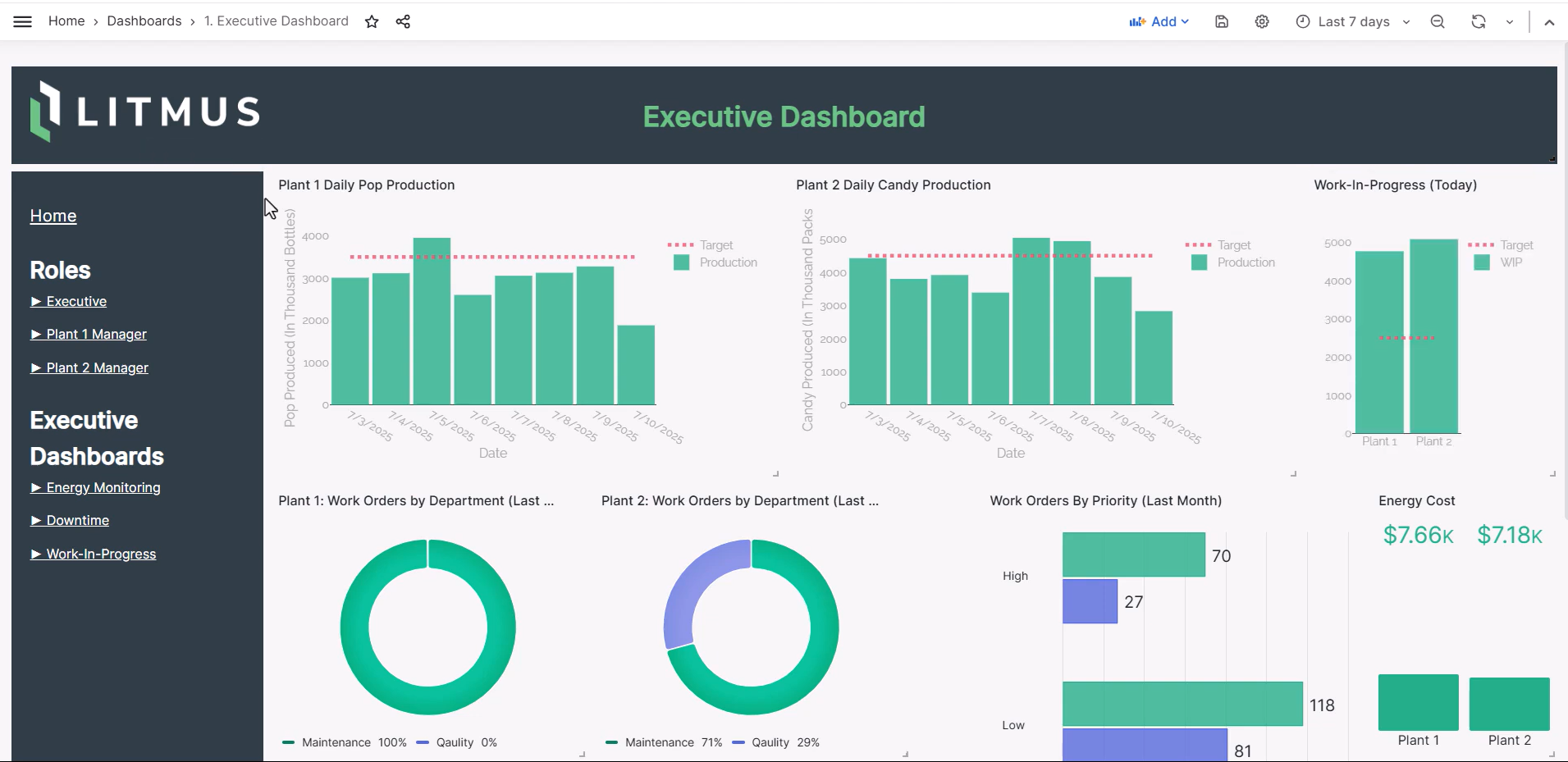The image size is (1568, 762).
Task: Zoom out the time range
Action: tap(1438, 21)
